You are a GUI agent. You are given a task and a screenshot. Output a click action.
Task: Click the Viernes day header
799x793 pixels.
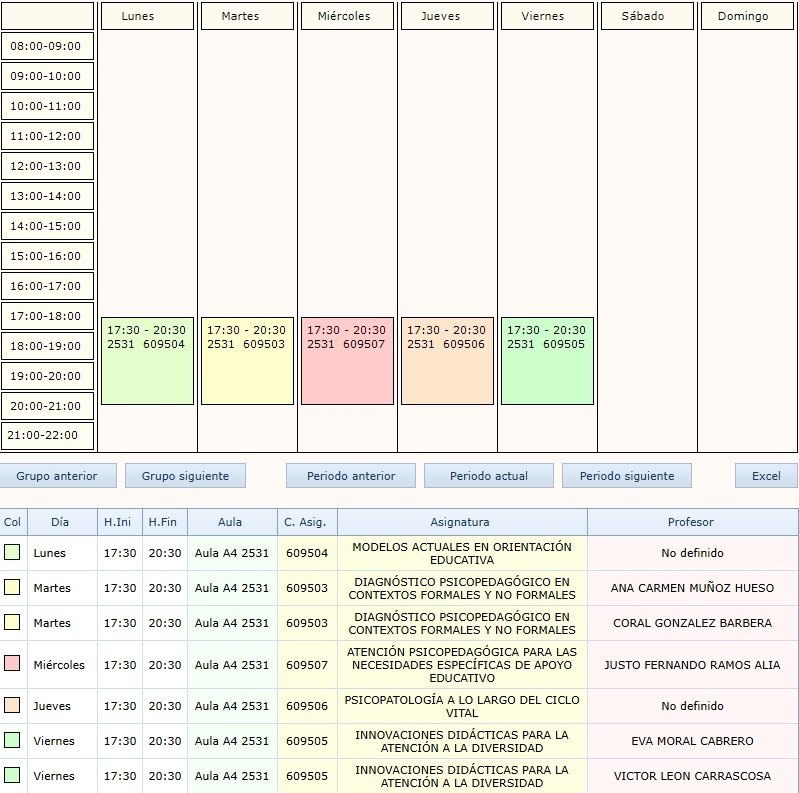click(547, 16)
